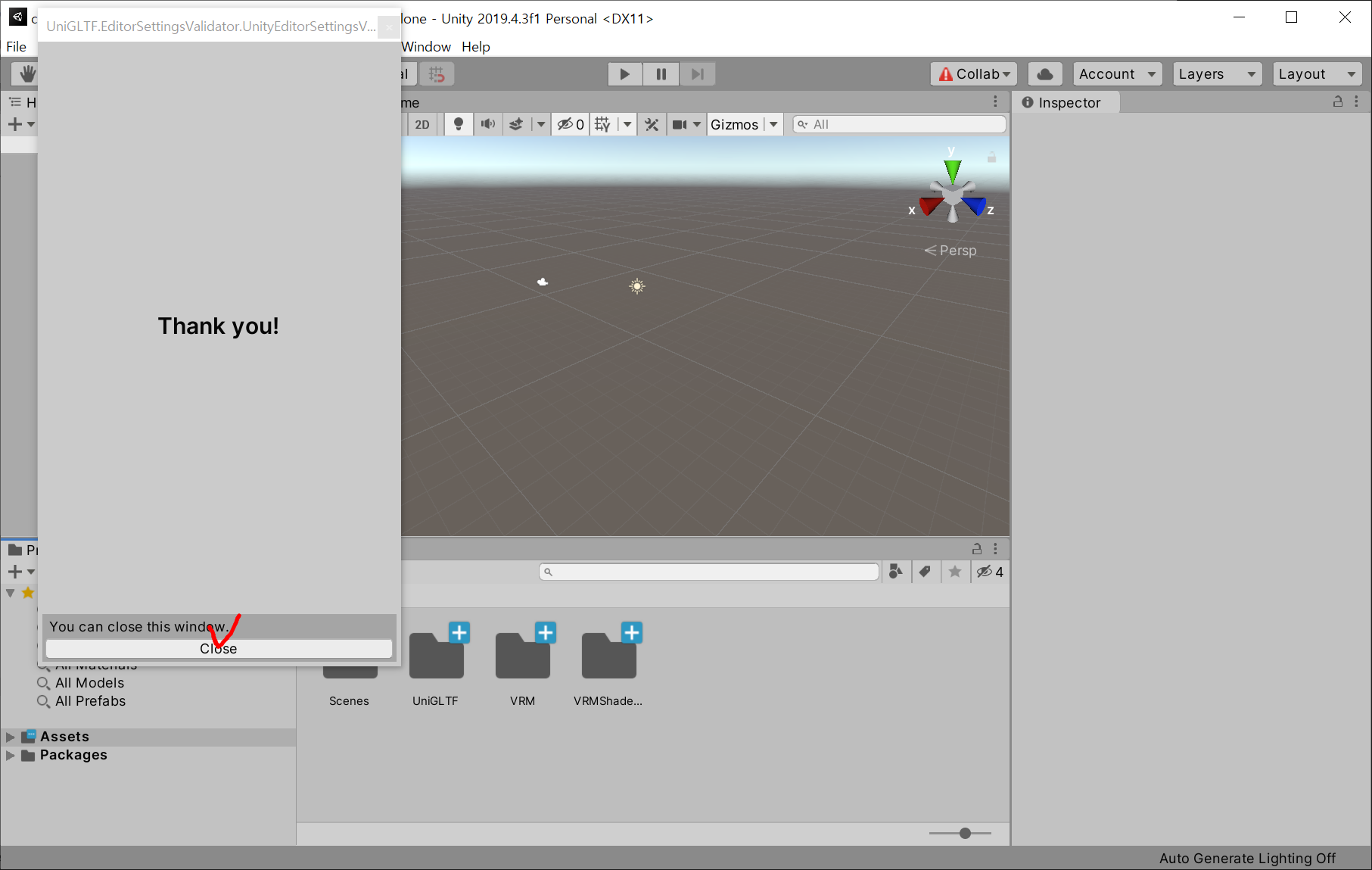Image resolution: width=1372 pixels, height=870 pixels.
Task: Click the scene search field All
Action: [899, 125]
